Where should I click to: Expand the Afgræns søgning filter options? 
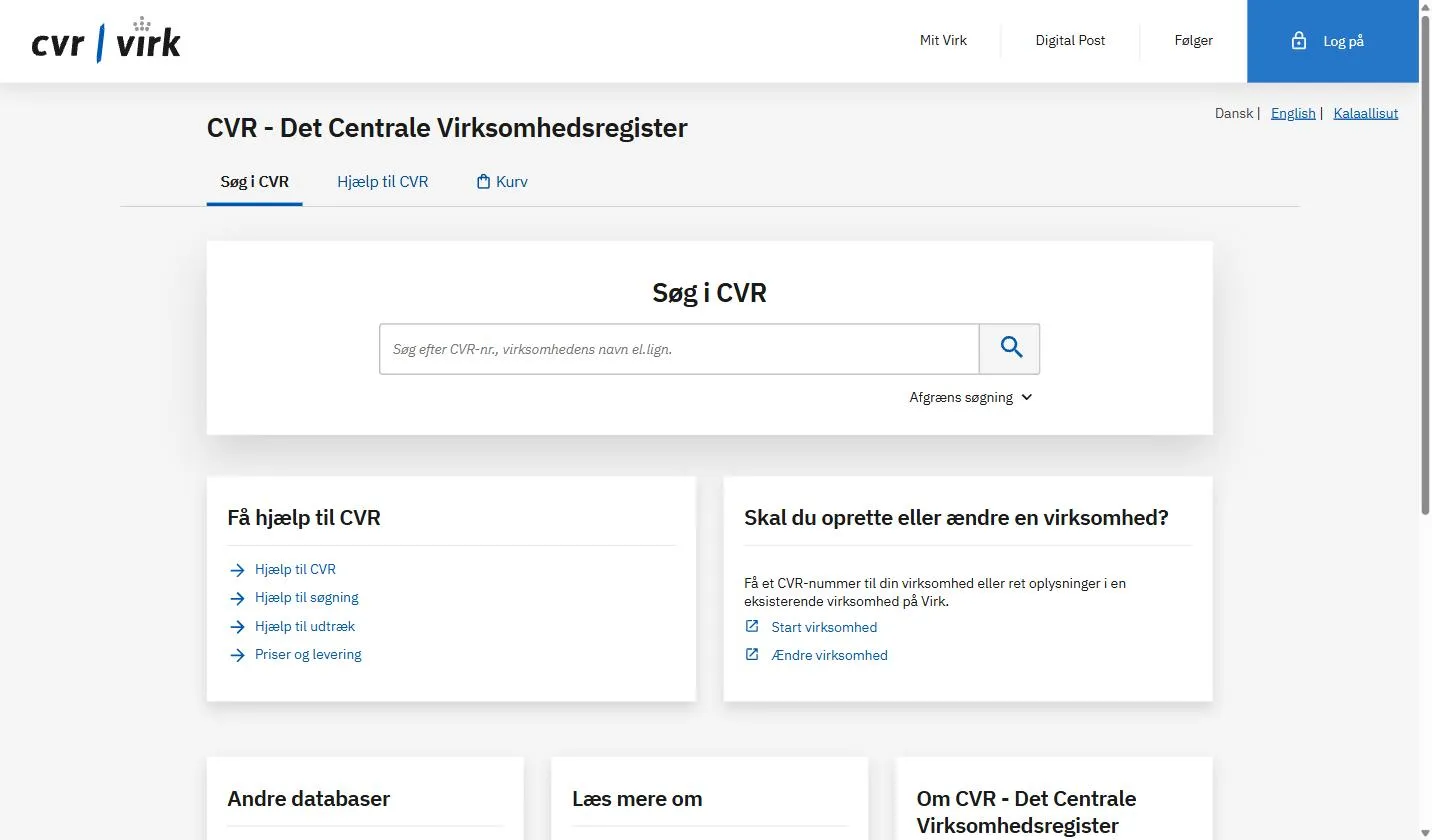pos(970,397)
